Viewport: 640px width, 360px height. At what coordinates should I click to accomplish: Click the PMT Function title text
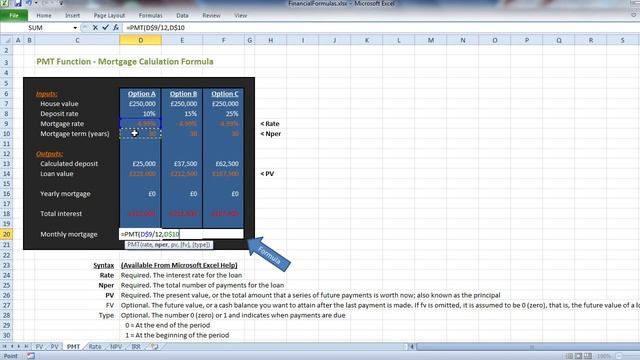click(x=125, y=62)
